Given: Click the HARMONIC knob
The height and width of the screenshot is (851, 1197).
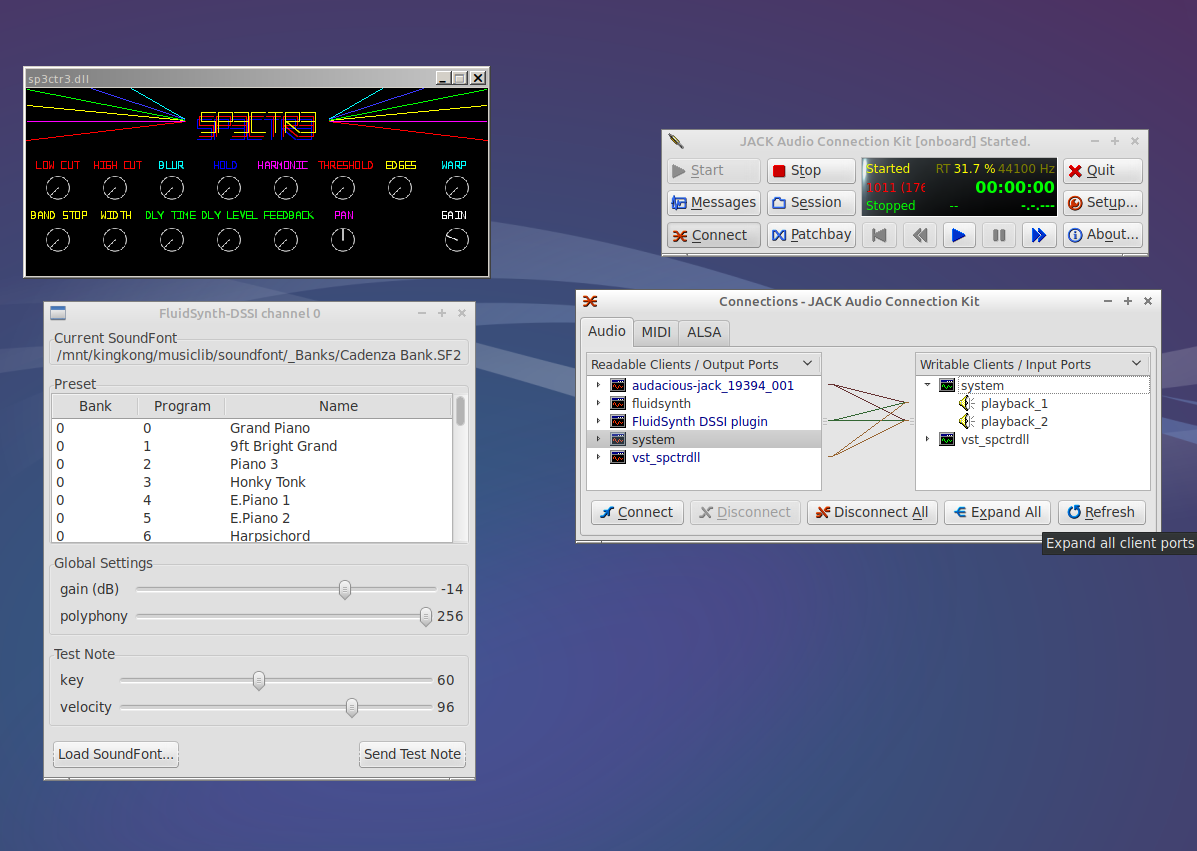Looking at the screenshot, I should pos(286,188).
